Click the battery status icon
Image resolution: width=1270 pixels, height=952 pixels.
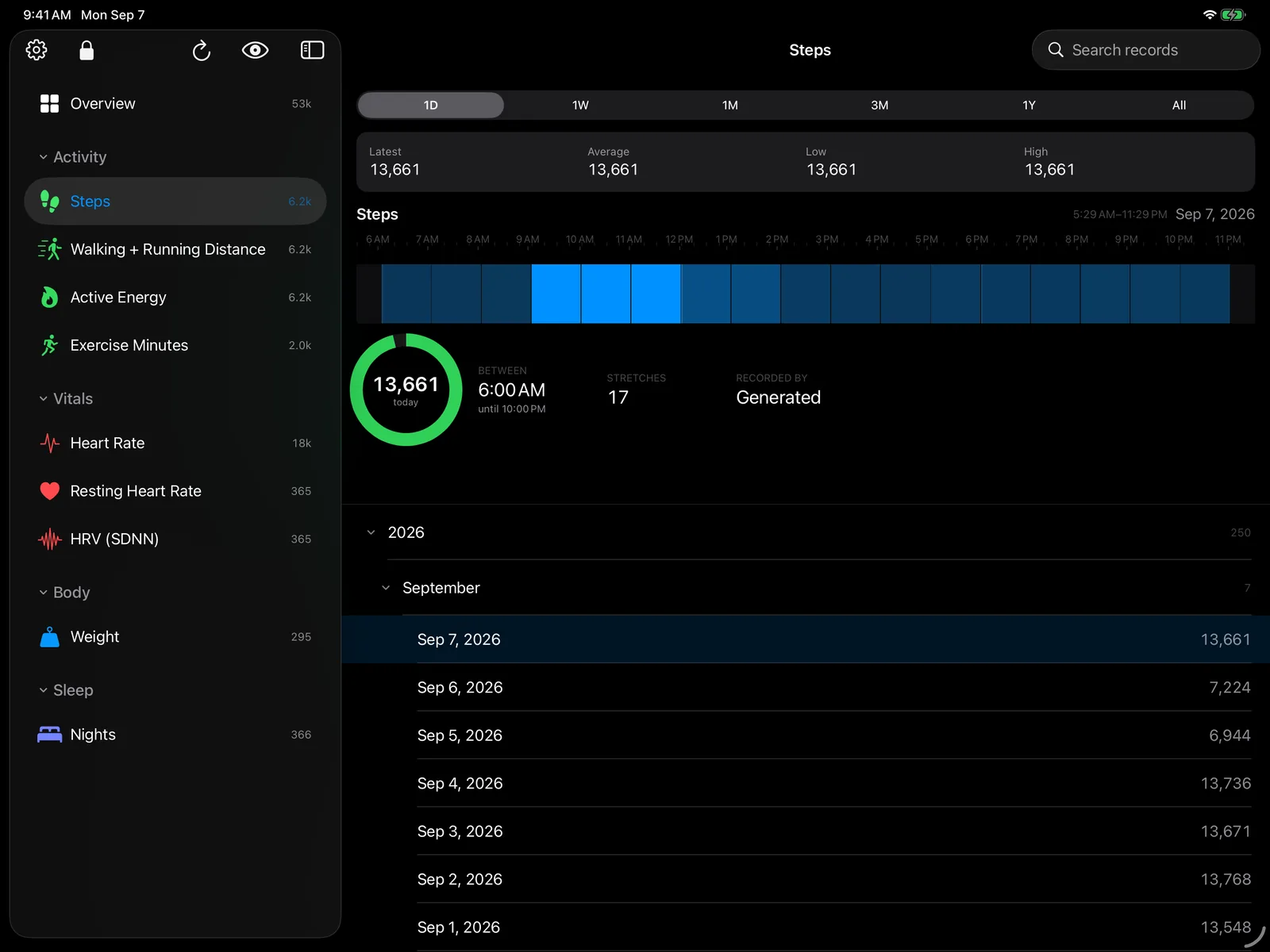pyautogui.click(x=1233, y=14)
